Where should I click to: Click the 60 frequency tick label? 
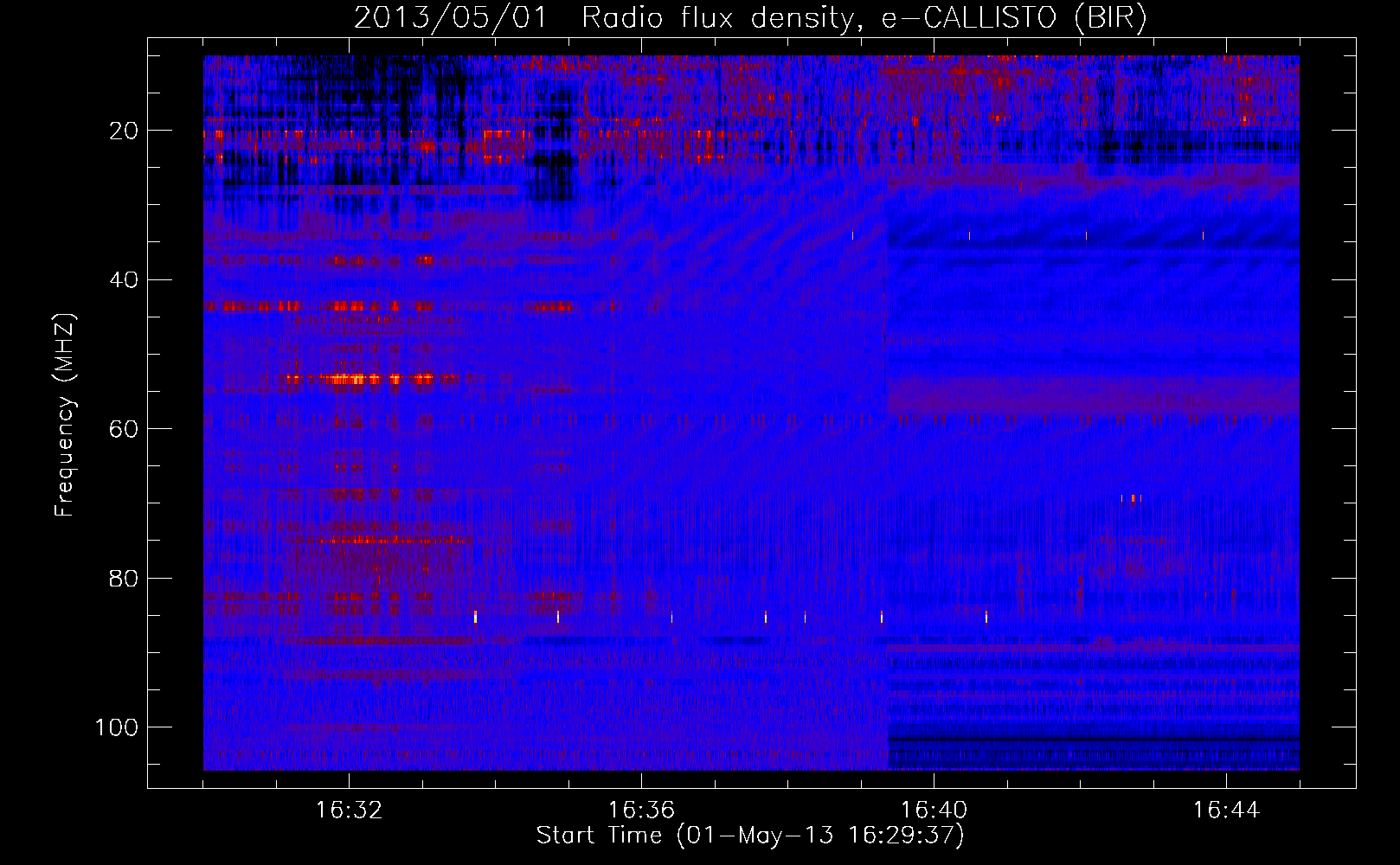tap(125, 429)
